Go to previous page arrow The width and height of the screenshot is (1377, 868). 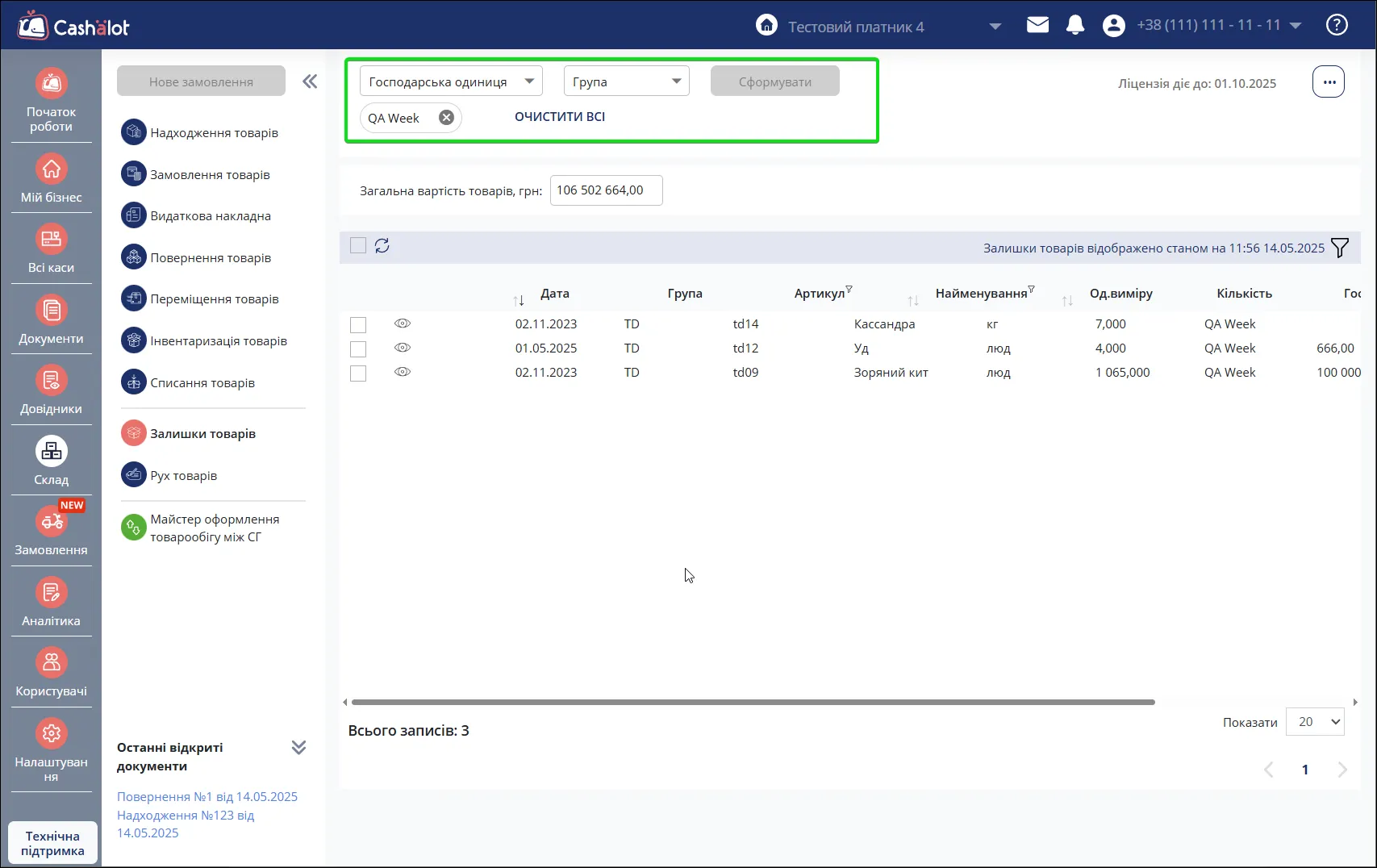[1268, 770]
